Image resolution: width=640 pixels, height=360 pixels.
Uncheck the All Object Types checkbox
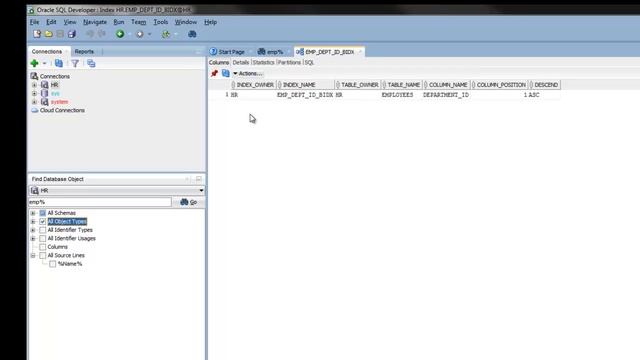tap(42, 221)
